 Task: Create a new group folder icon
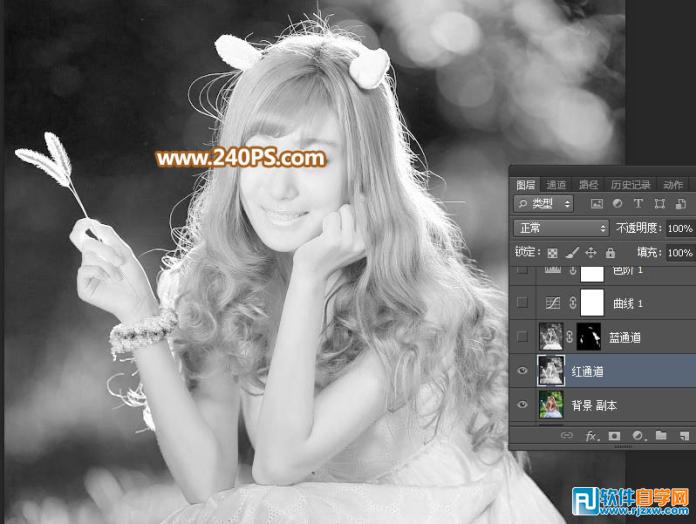pyautogui.click(x=661, y=436)
